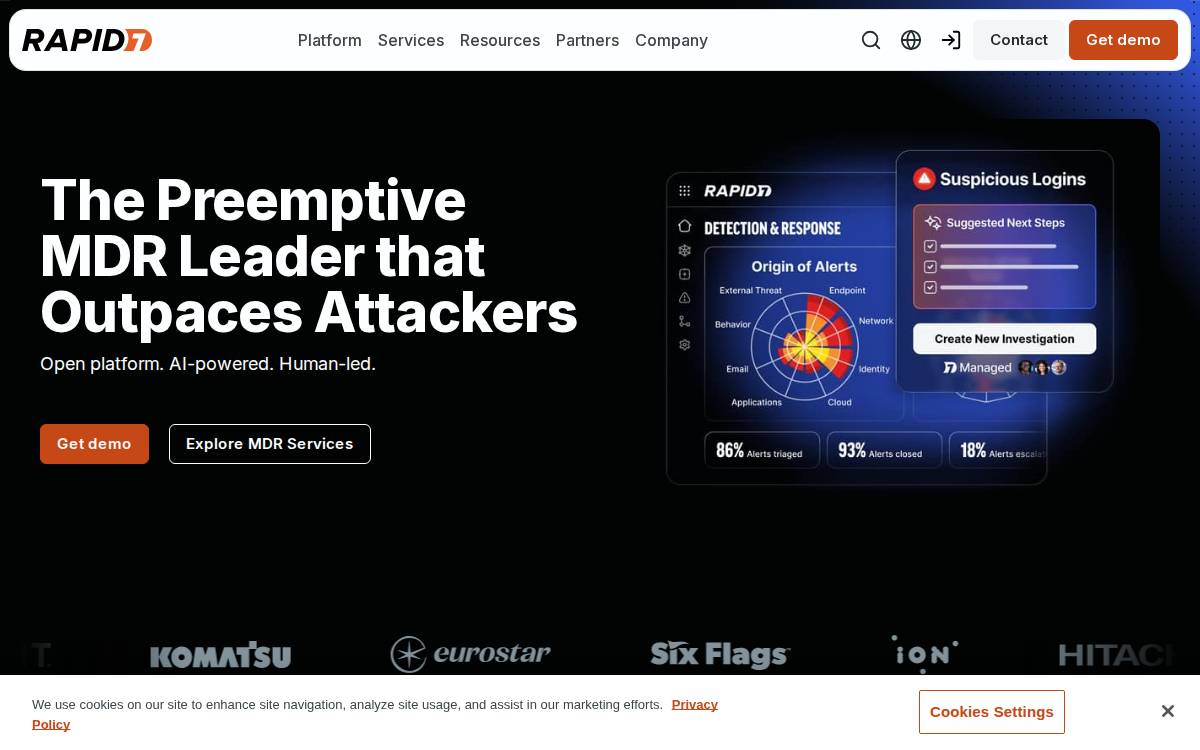Click the Komatsu logo
This screenshot has height=750, width=1200.
(x=220, y=655)
